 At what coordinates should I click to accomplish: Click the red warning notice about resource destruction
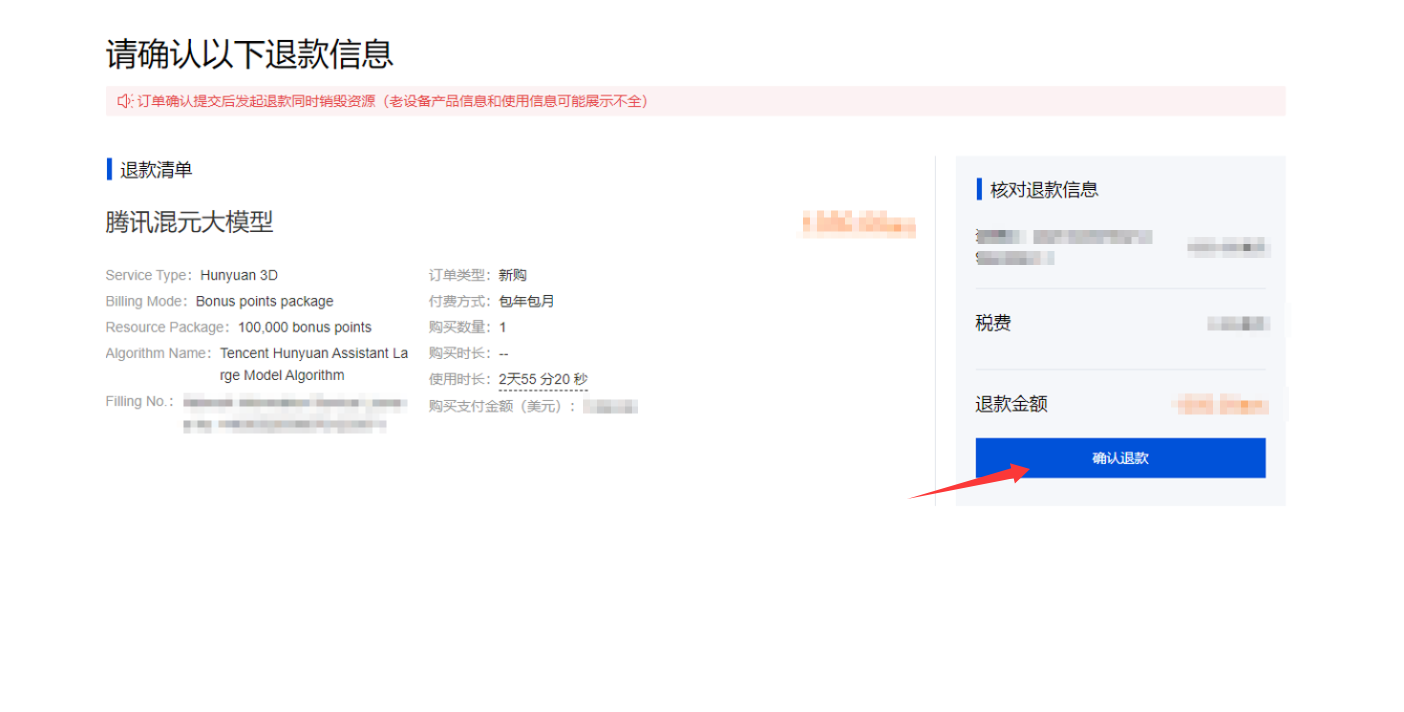[695, 101]
